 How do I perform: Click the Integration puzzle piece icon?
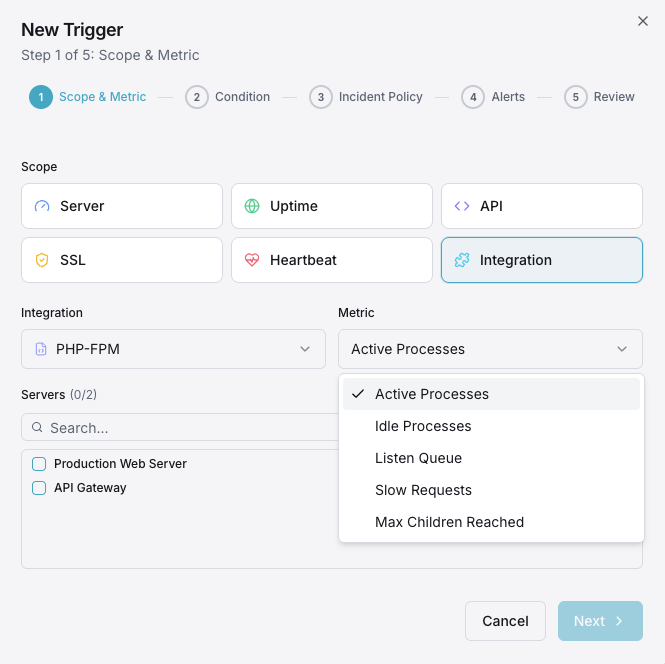pyautogui.click(x=462, y=260)
